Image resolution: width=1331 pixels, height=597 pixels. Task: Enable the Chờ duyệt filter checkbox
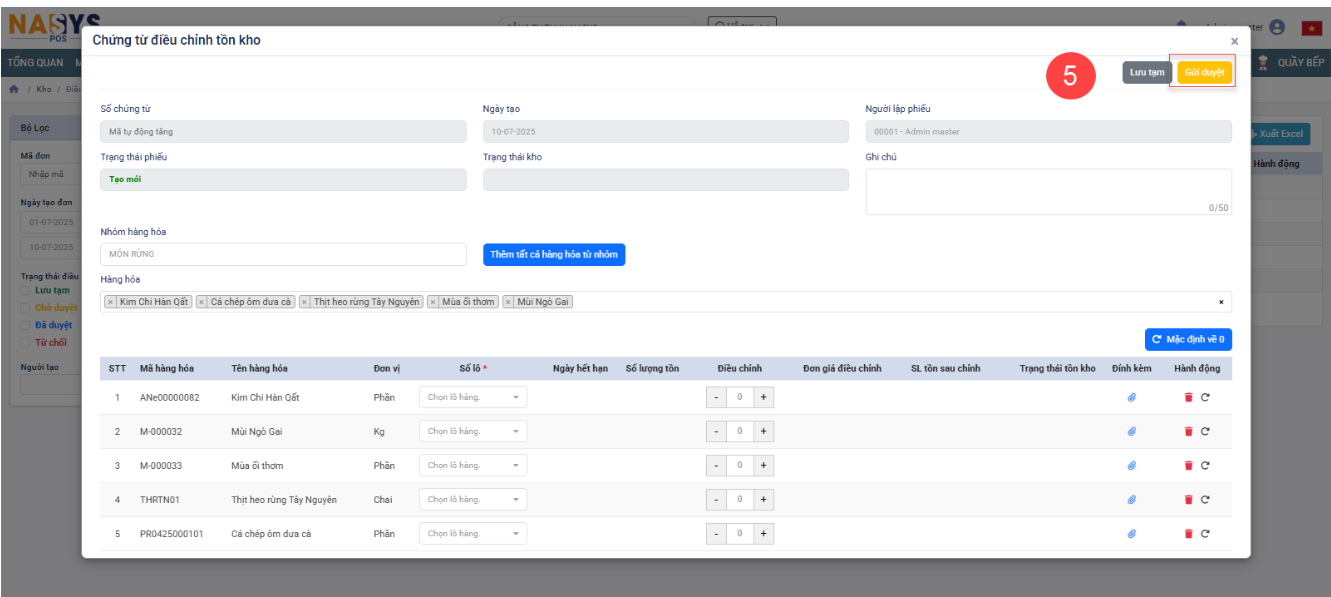click(27, 308)
